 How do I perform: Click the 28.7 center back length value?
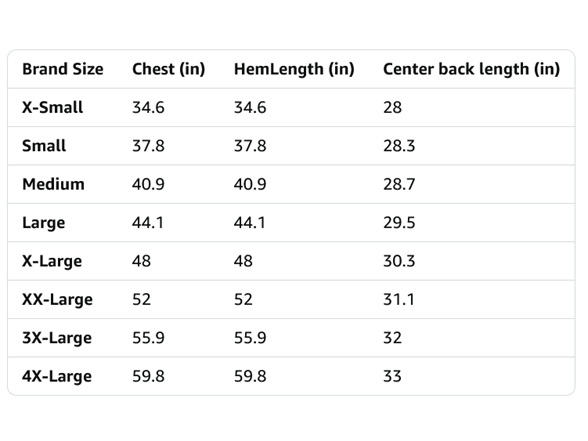(399, 184)
